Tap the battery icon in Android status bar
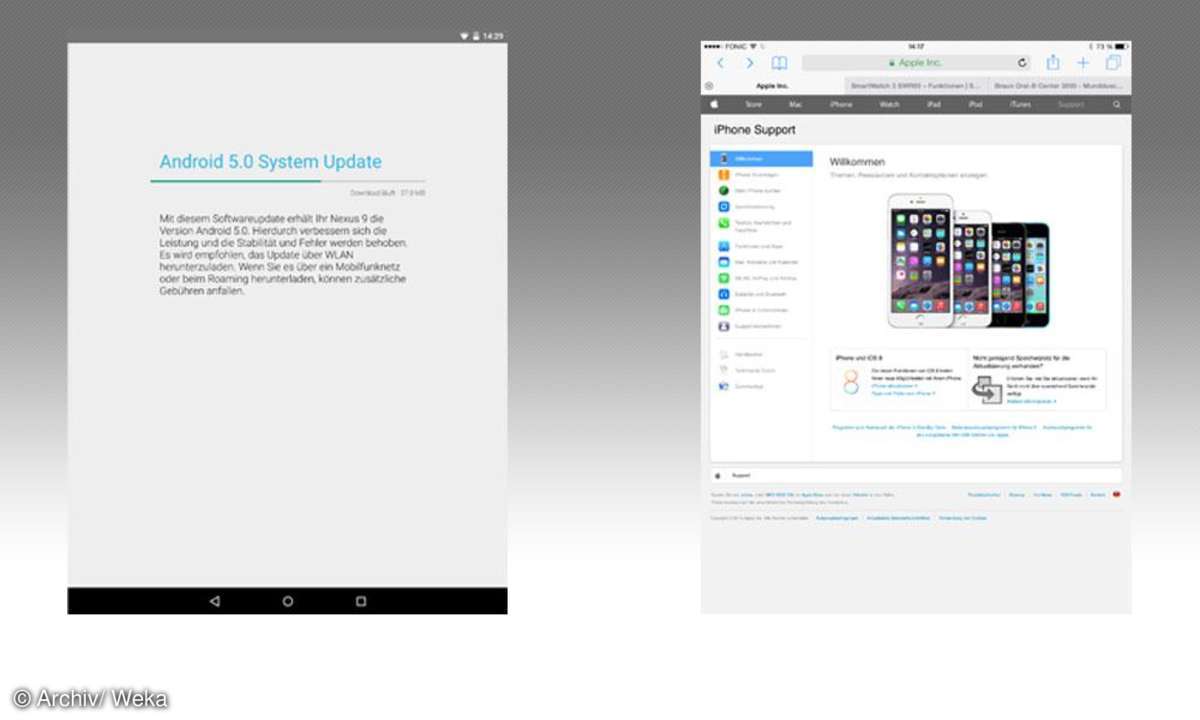Viewport: 1200px width, 720px height. tap(476, 36)
